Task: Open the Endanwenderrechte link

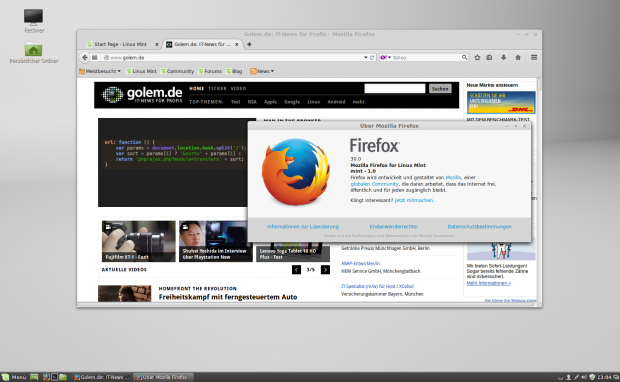Action: tap(393, 227)
